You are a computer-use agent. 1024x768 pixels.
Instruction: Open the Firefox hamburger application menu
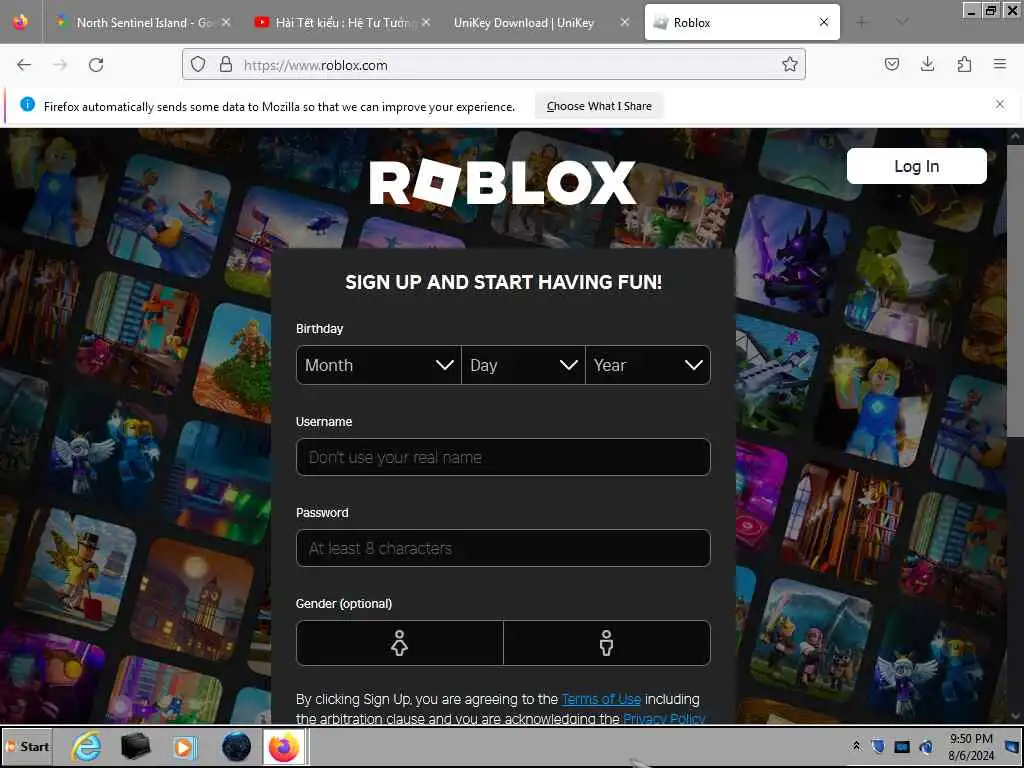pyautogui.click(x=1000, y=65)
